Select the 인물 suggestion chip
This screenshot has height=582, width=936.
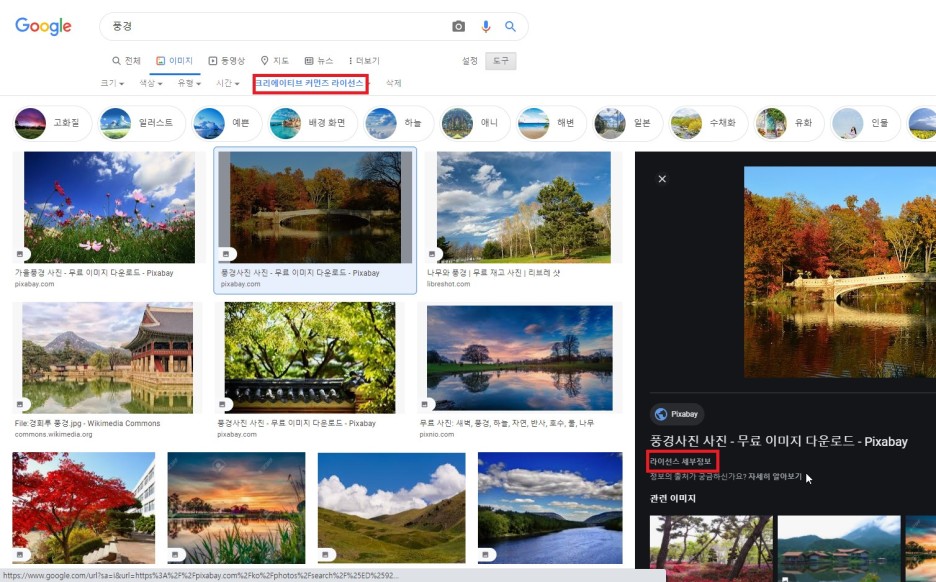pos(866,123)
